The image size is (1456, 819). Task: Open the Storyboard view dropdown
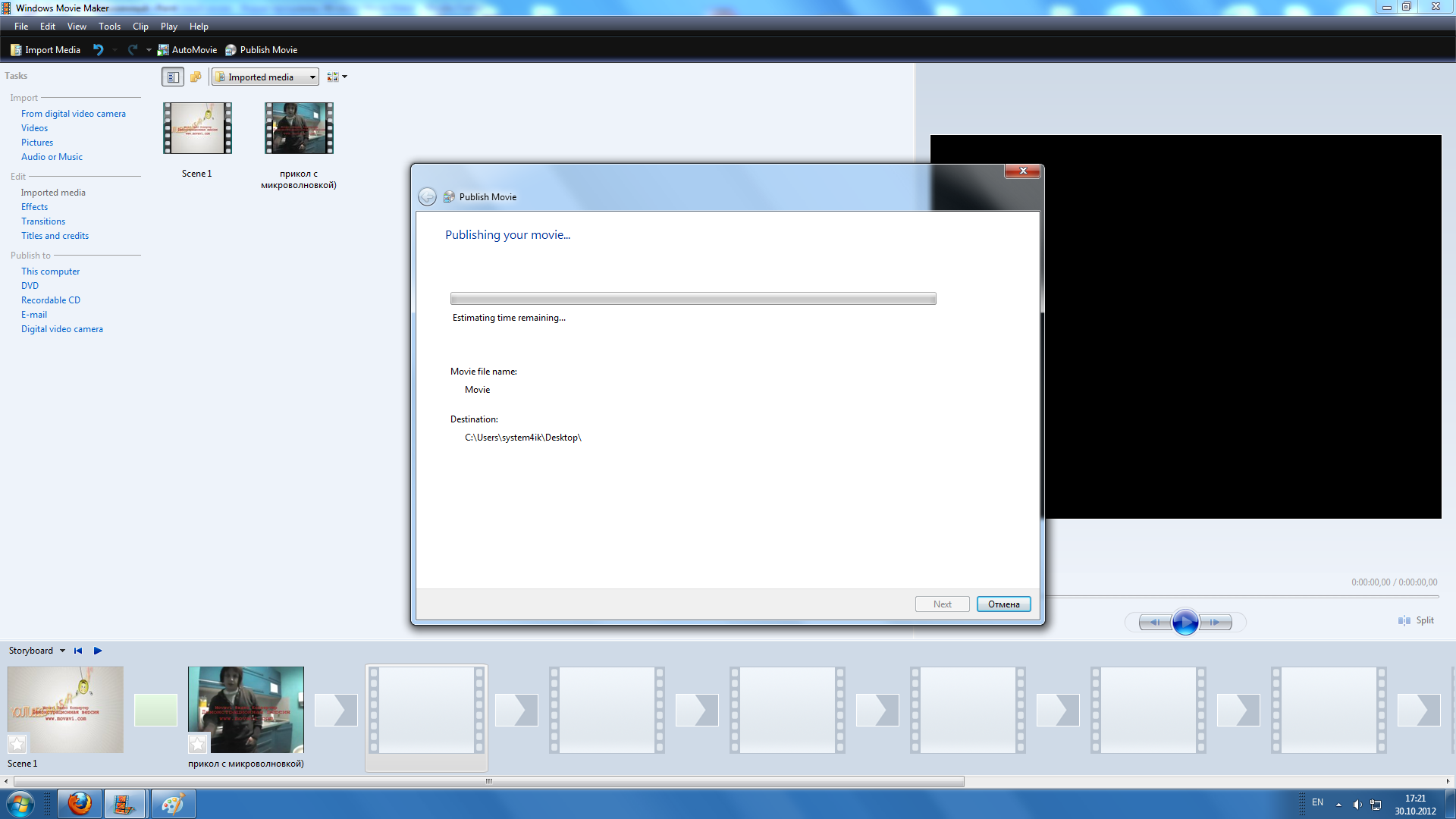62,651
